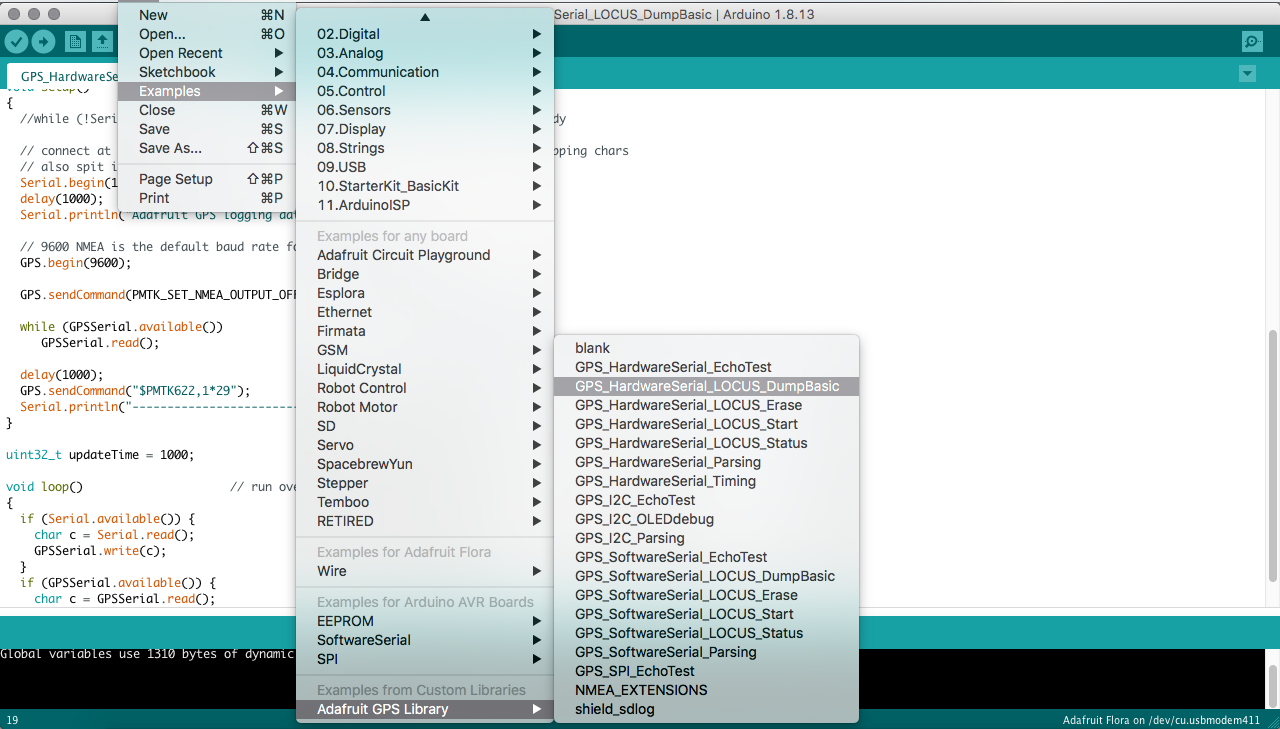The image size is (1280, 729).
Task: Open the Serial Monitor magnifier icon
Action: point(1251,41)
